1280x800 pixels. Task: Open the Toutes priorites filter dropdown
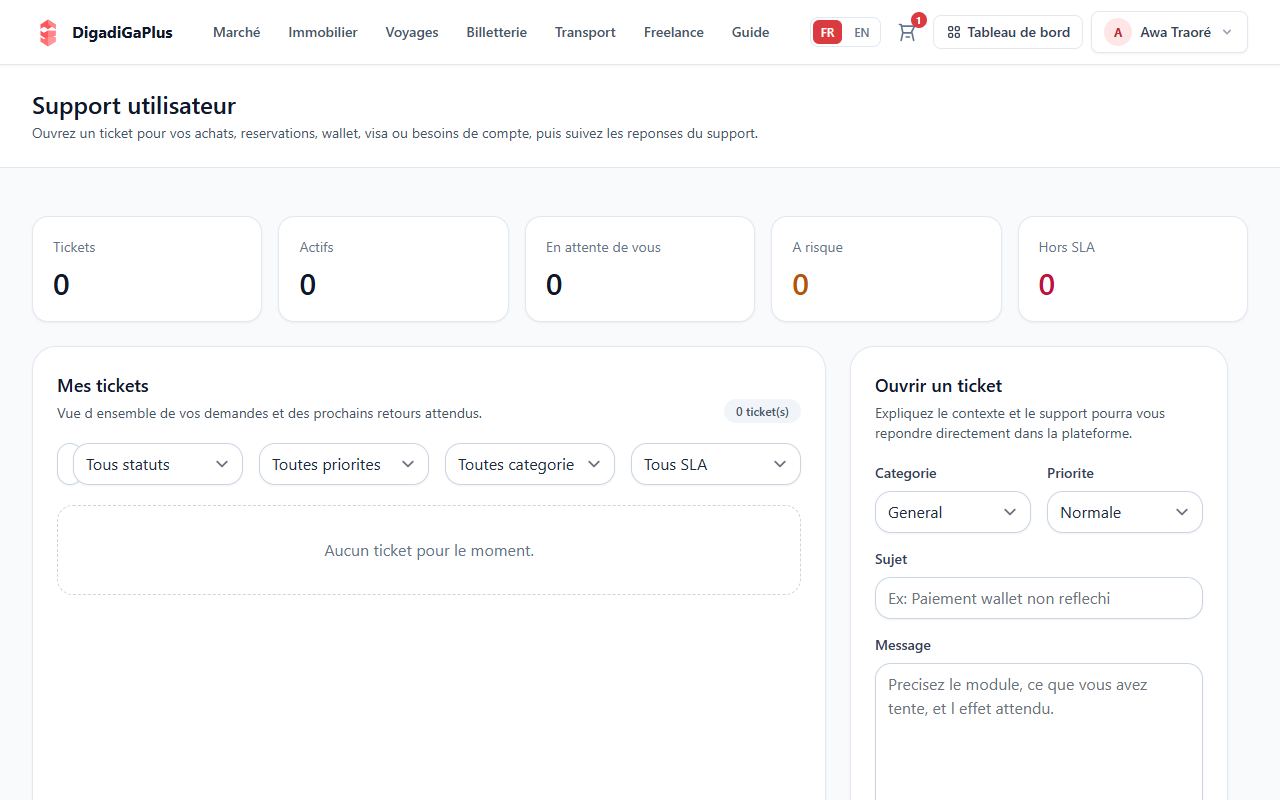[x=344, y=464]
